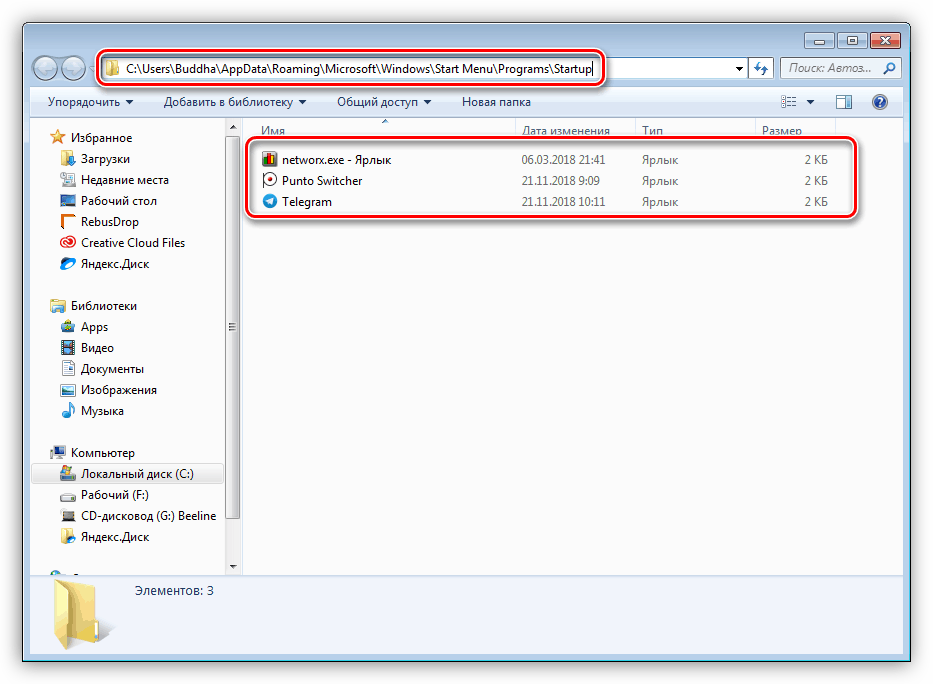The image size is (933, 684).
Task: Click the Forward navigation arrow
Action: click(x=73, y=69)
